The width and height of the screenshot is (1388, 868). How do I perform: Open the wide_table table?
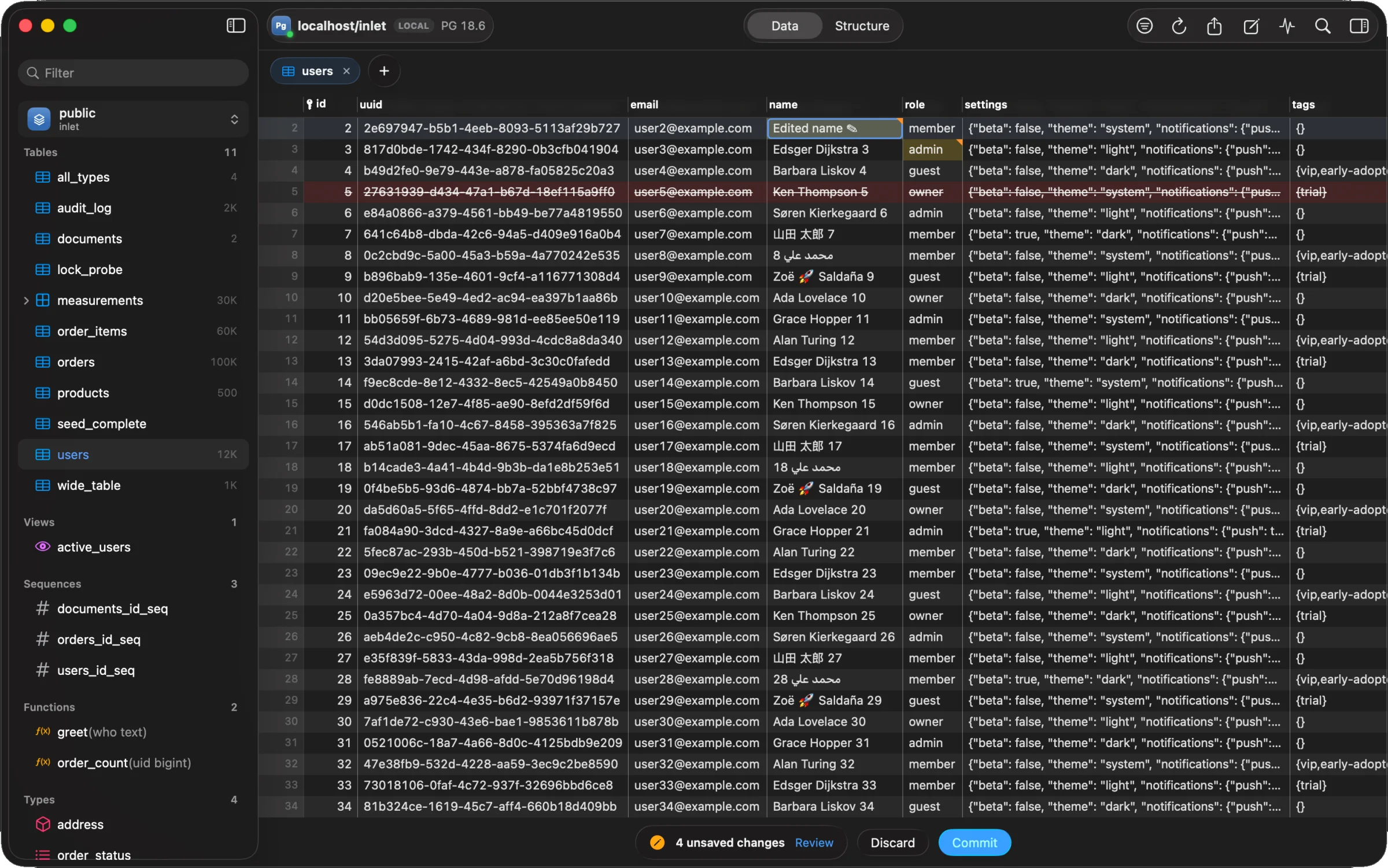click(x=134, y=485)
